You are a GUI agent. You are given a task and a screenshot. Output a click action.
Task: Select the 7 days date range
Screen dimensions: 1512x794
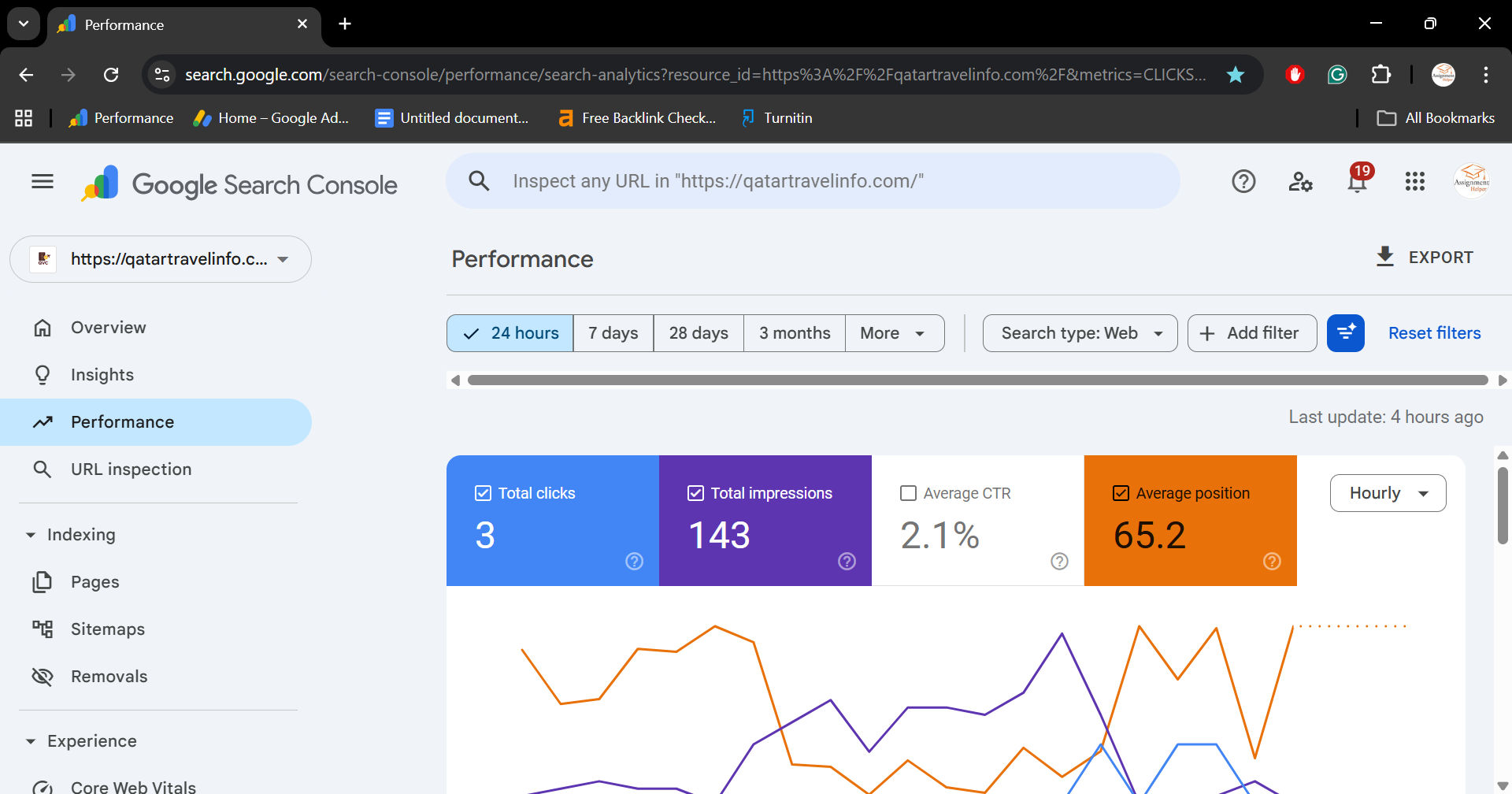click(613, 333)
